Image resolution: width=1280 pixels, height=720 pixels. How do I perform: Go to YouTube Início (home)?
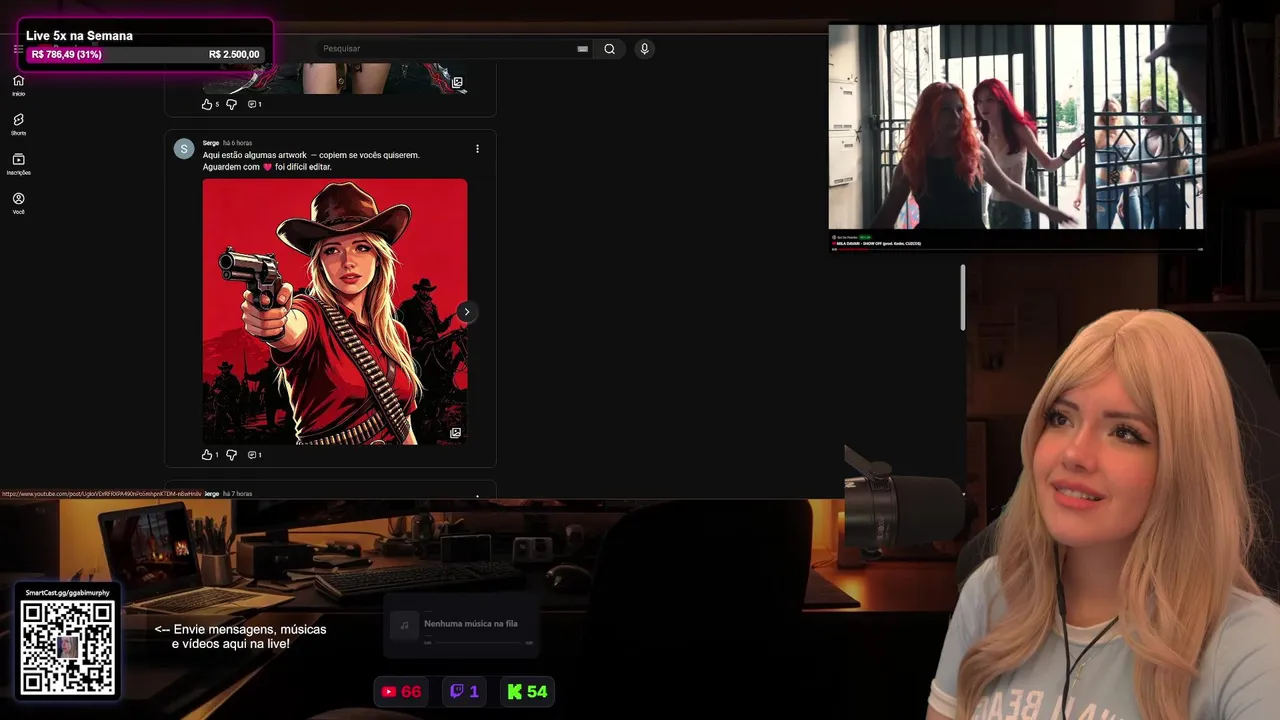coord(18,85)
